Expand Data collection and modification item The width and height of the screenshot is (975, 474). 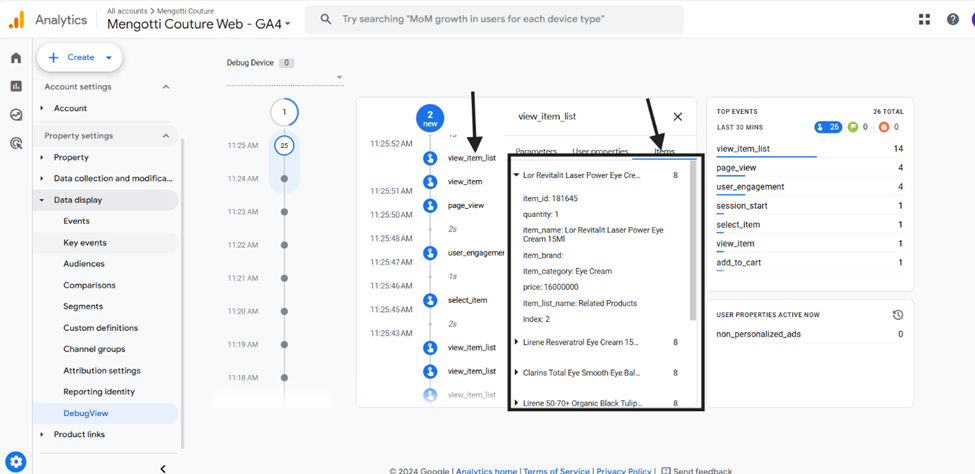click(x=42, y=179)
